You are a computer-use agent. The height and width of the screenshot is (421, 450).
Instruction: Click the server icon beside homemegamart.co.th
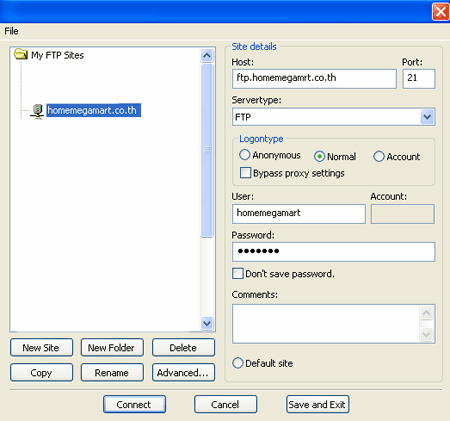pyautogui.click(x=38, y=111)
